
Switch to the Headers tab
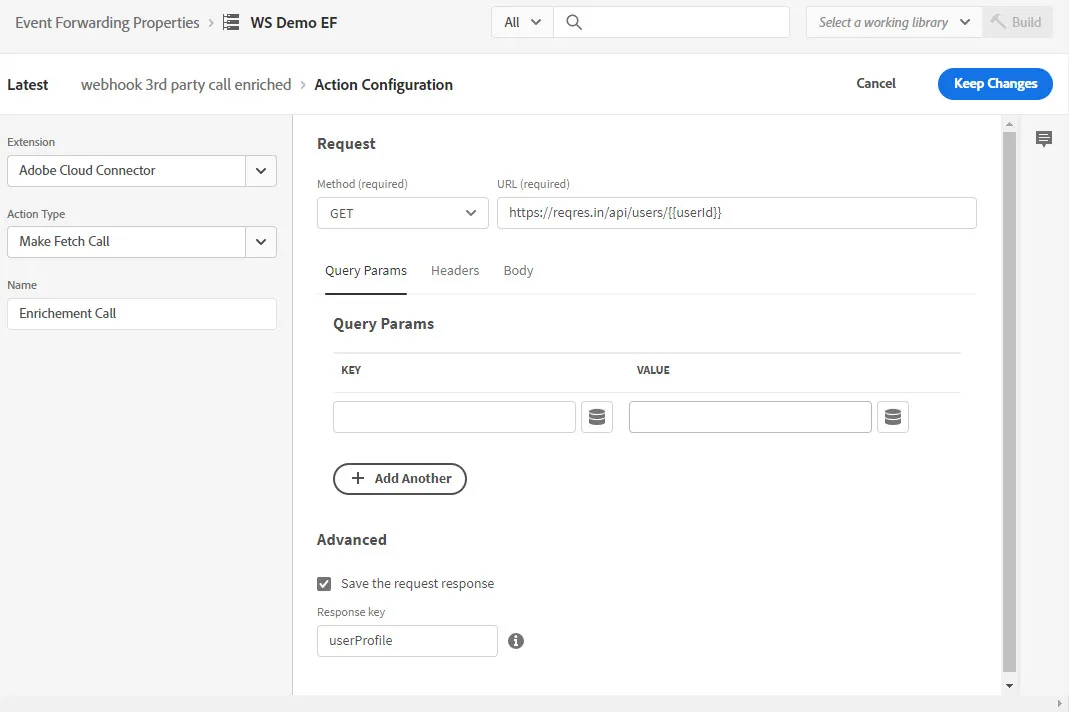[455, 271]
